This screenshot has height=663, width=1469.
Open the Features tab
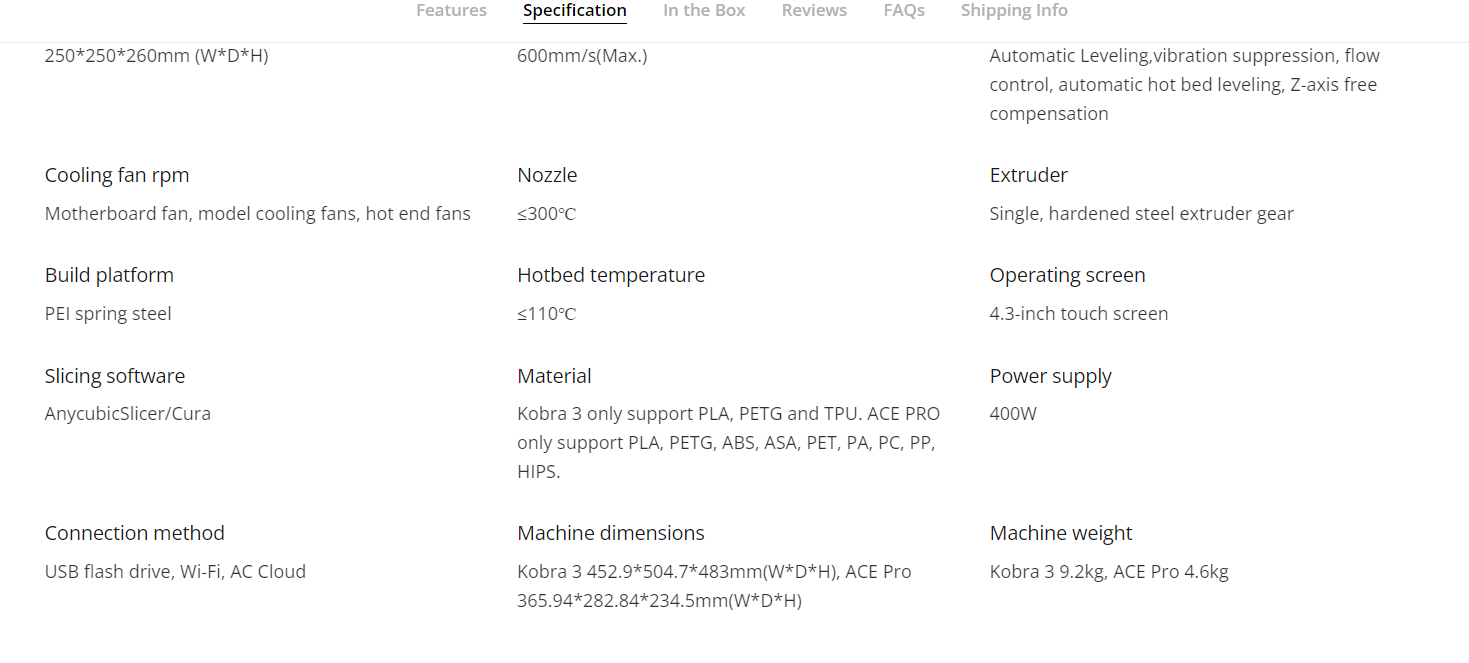coord(451,11)
